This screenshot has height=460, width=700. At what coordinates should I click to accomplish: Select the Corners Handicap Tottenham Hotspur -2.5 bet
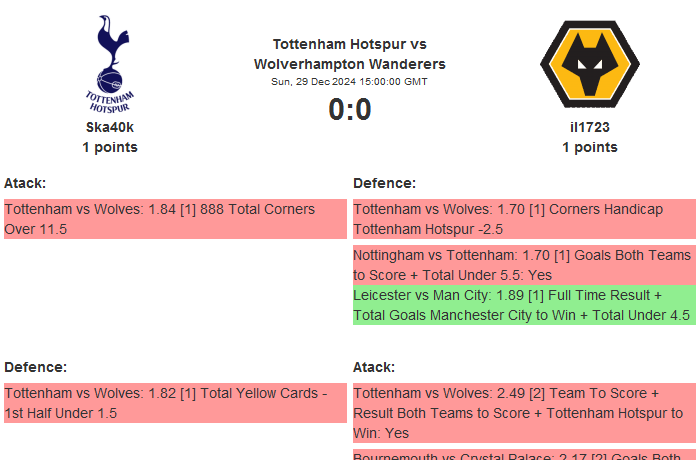tap(524, 219)
